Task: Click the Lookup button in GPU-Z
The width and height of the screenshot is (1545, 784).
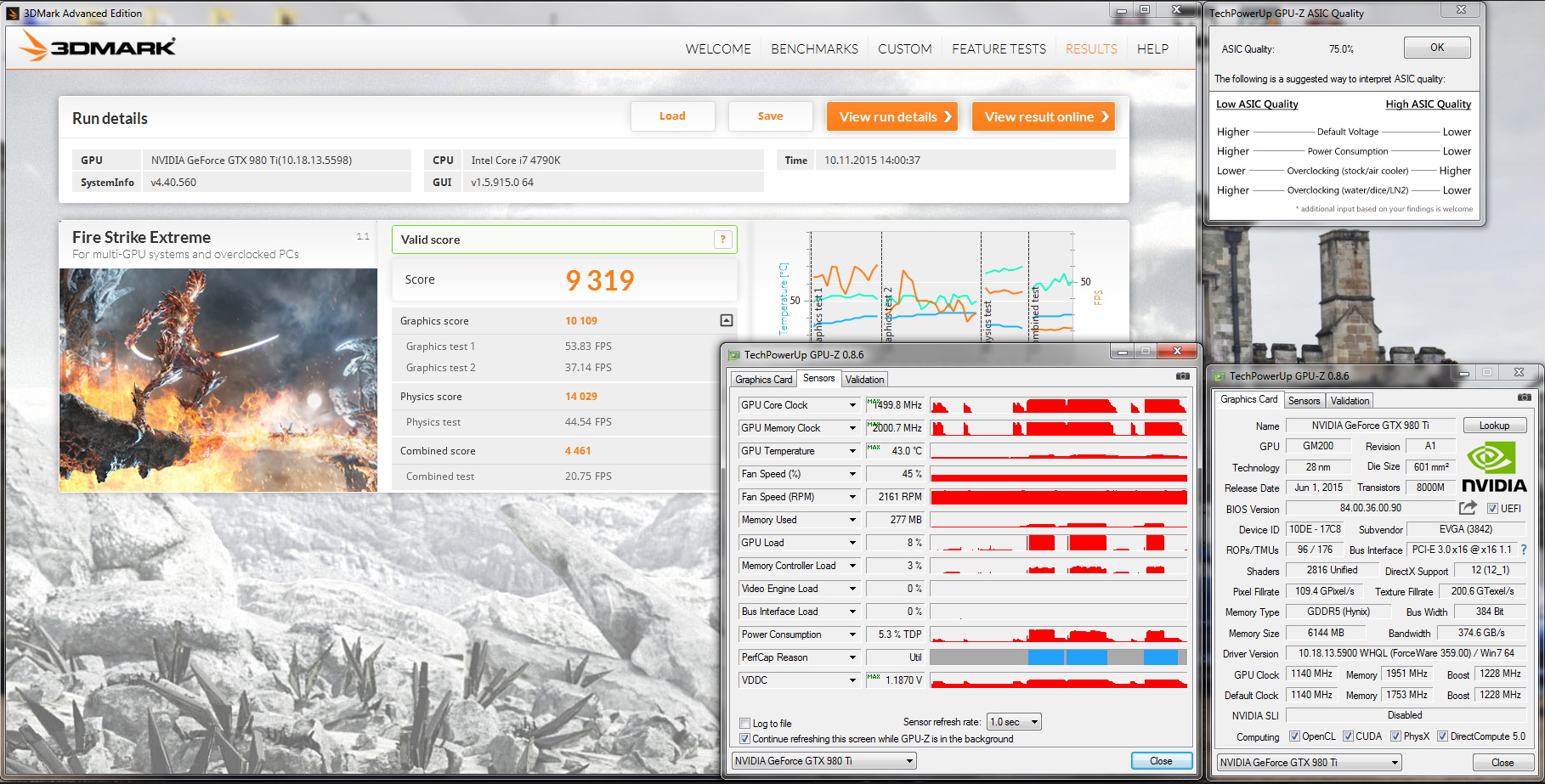Action: [x=1494, y=426]
